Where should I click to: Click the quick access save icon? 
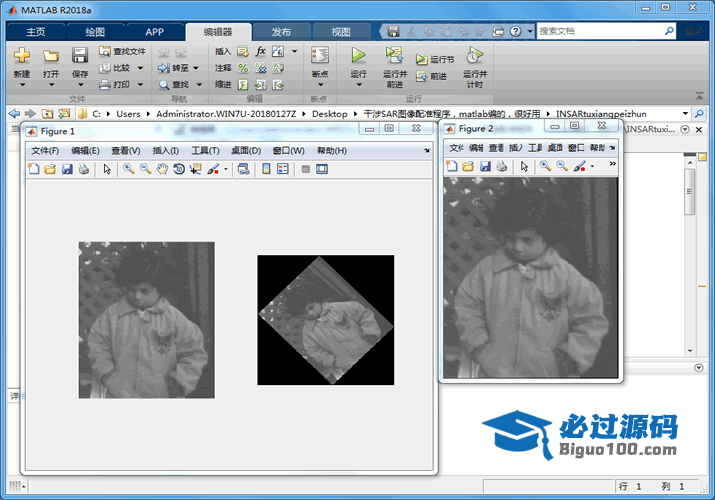[x=393, y=31]
